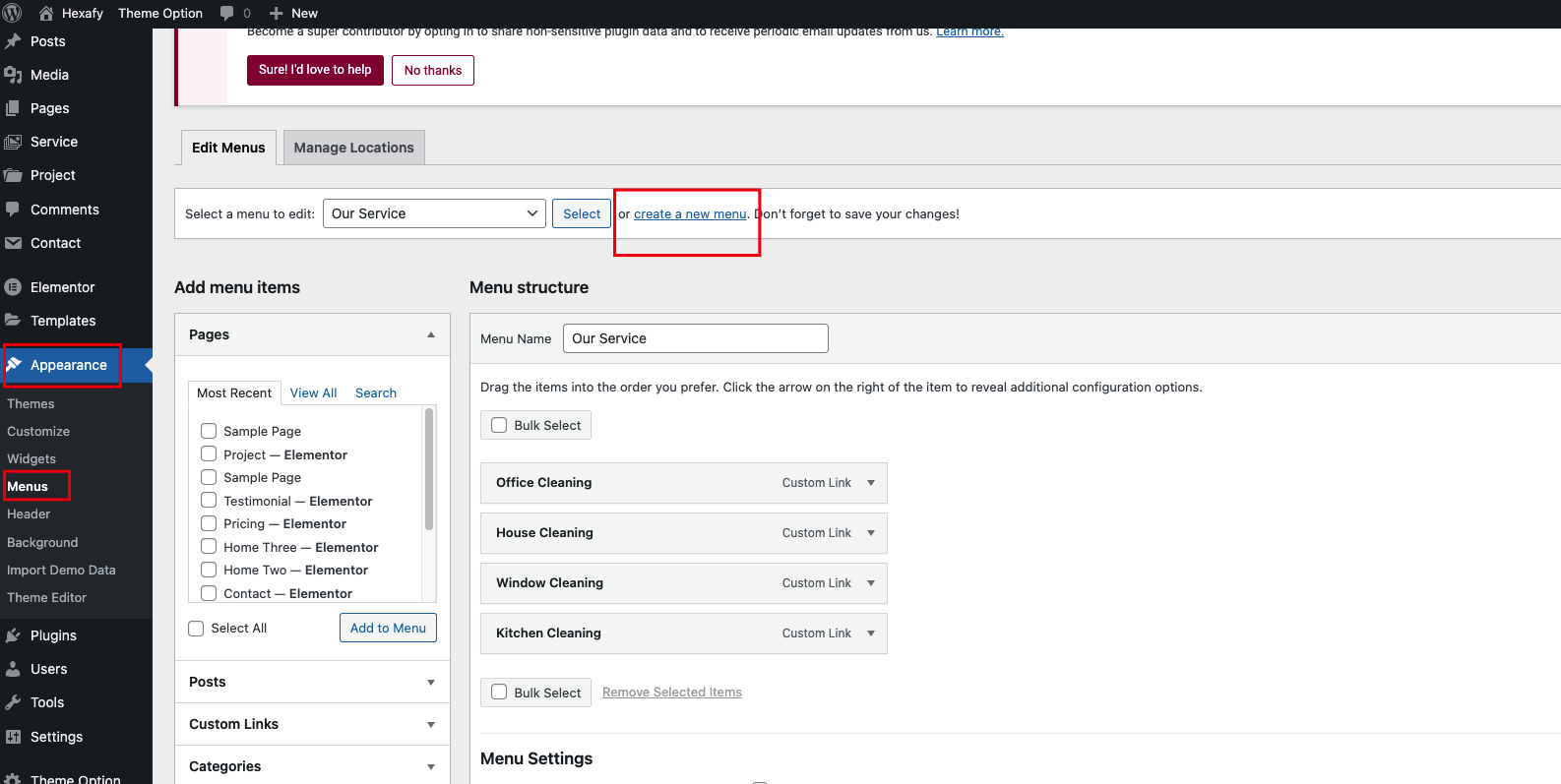Image resolution: width=1561 pixels, height=784 pixels.
Task: Select the Most Recent pages tab
Action: [x=234, y=392]
